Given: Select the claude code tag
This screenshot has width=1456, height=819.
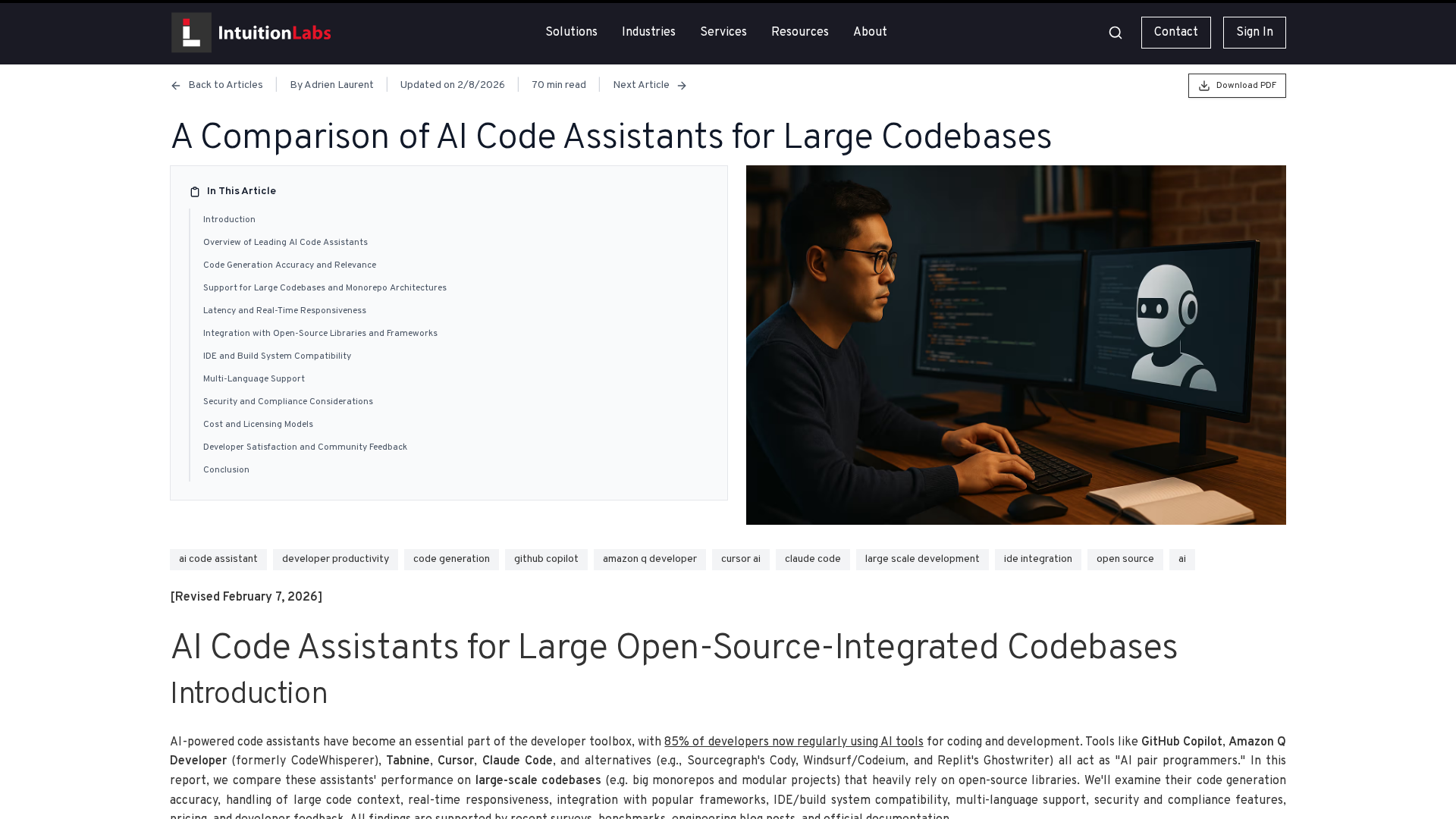Looking at the screenshot, I should 812,559.
